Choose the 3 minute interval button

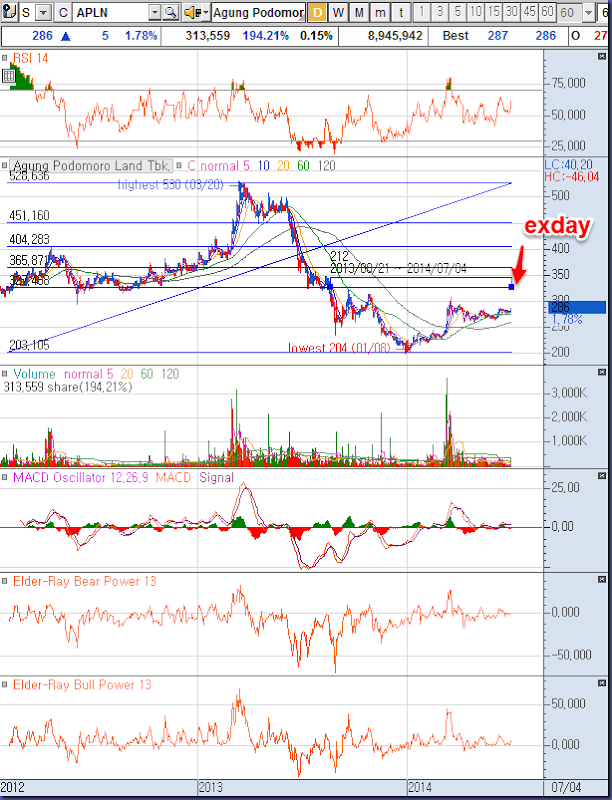[440, 12]
